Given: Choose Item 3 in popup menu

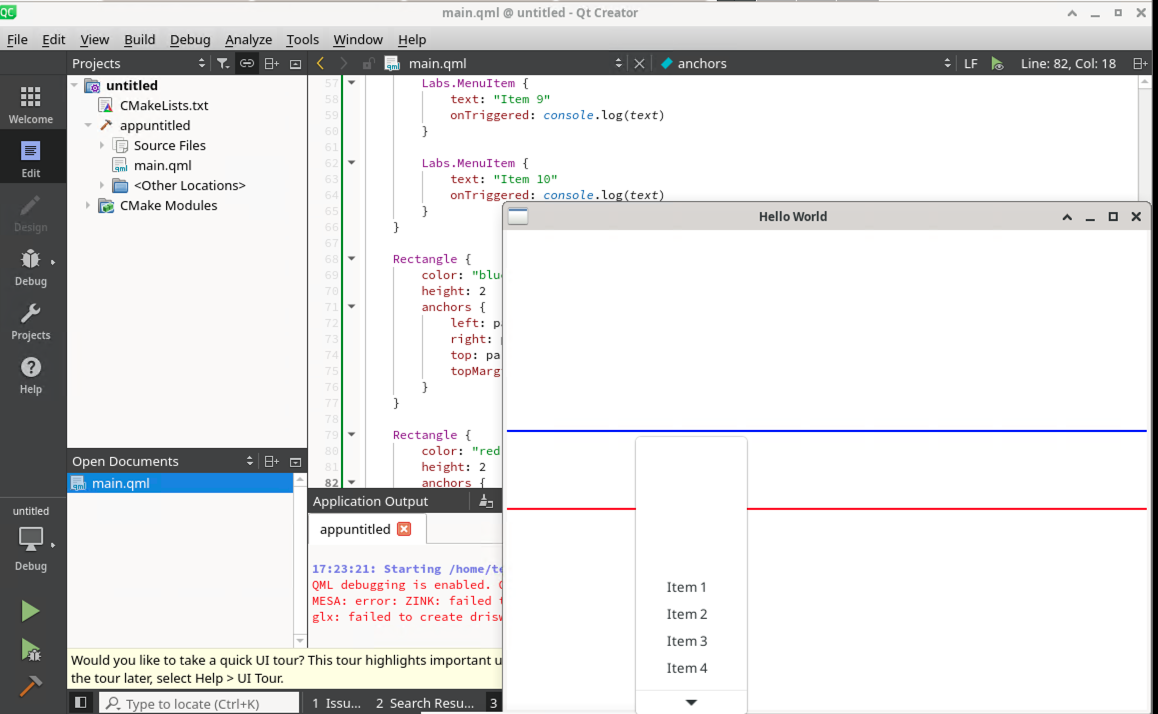Looking at the screenshot, I should coord(691,641).
